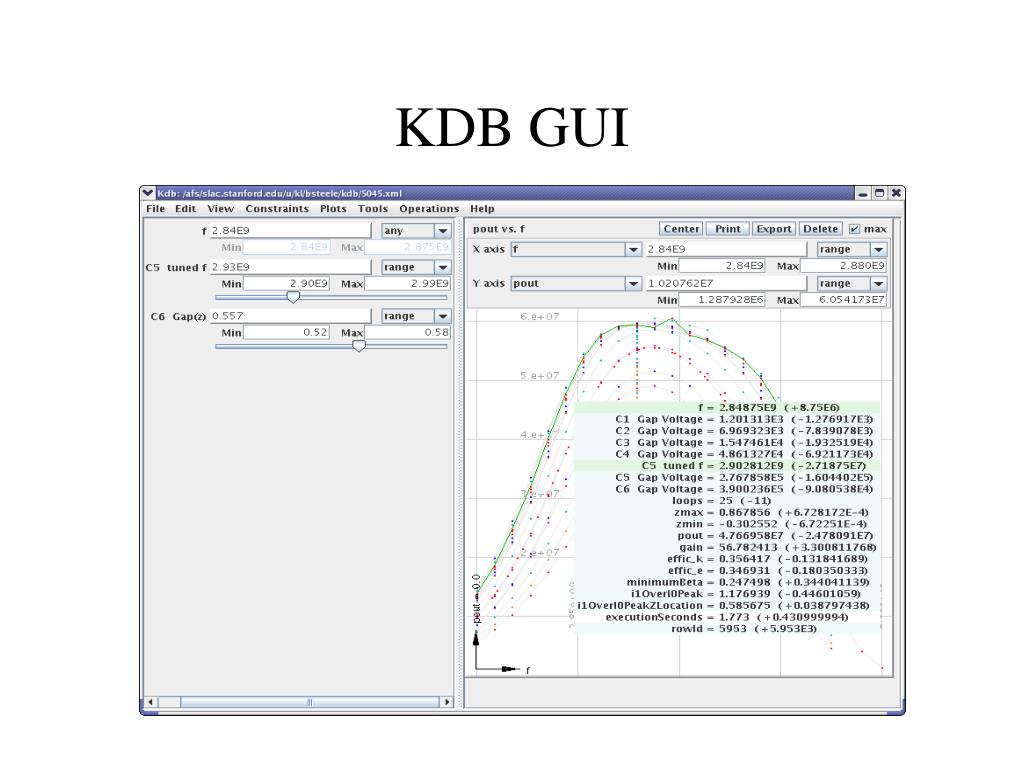
Task: Open the Edit menu
Action: (x=185, y=209)
